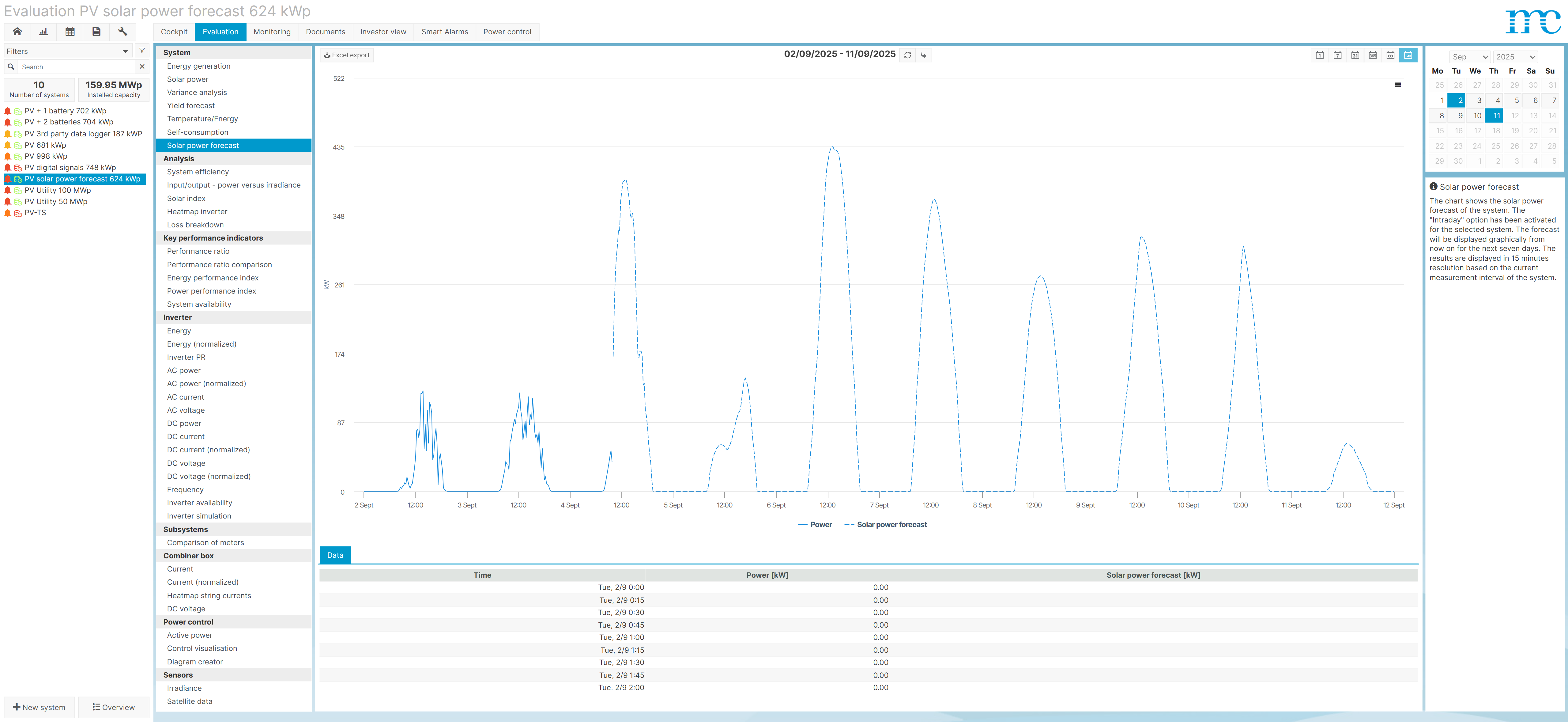Screen dimensions: 1568x722
Task: Click the home icon in the toolbar
Action: [x=17, y=32]
